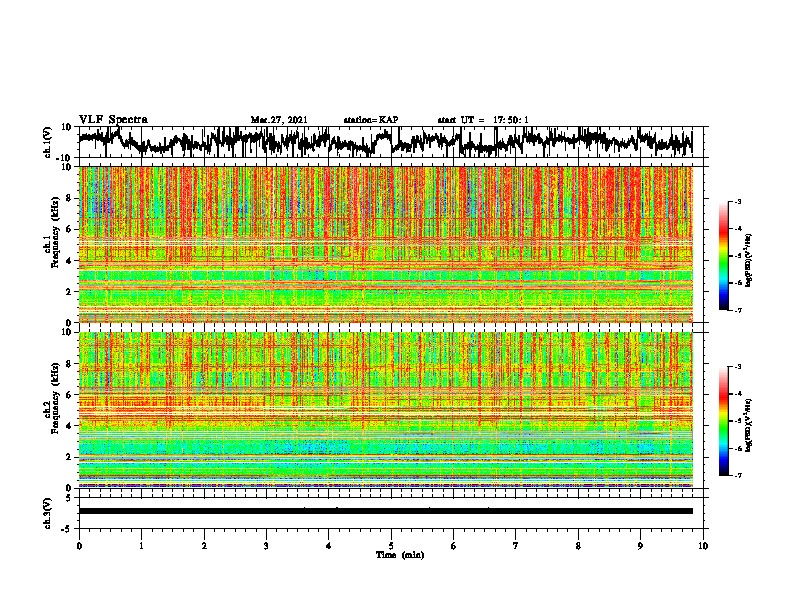Click the "8" tick on ch.1 frequency axis

click(70, 198)
